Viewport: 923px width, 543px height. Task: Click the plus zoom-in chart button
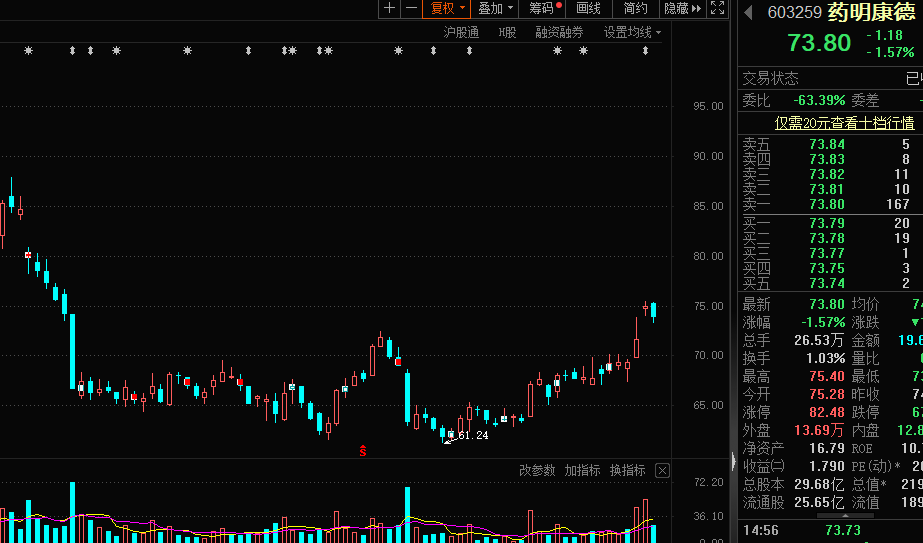click(x=389, y=9)
